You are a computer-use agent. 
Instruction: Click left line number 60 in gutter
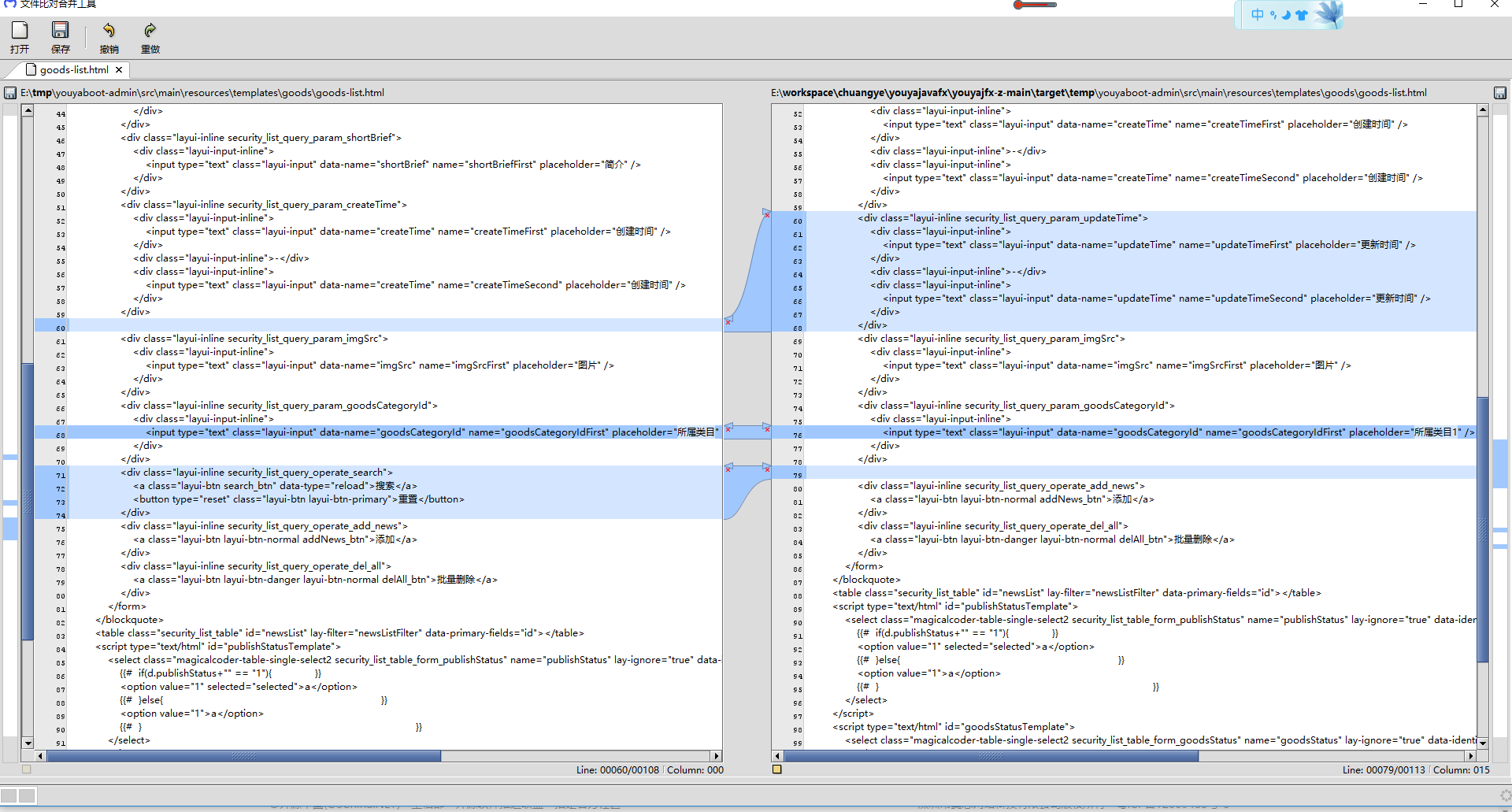point(61,328)
